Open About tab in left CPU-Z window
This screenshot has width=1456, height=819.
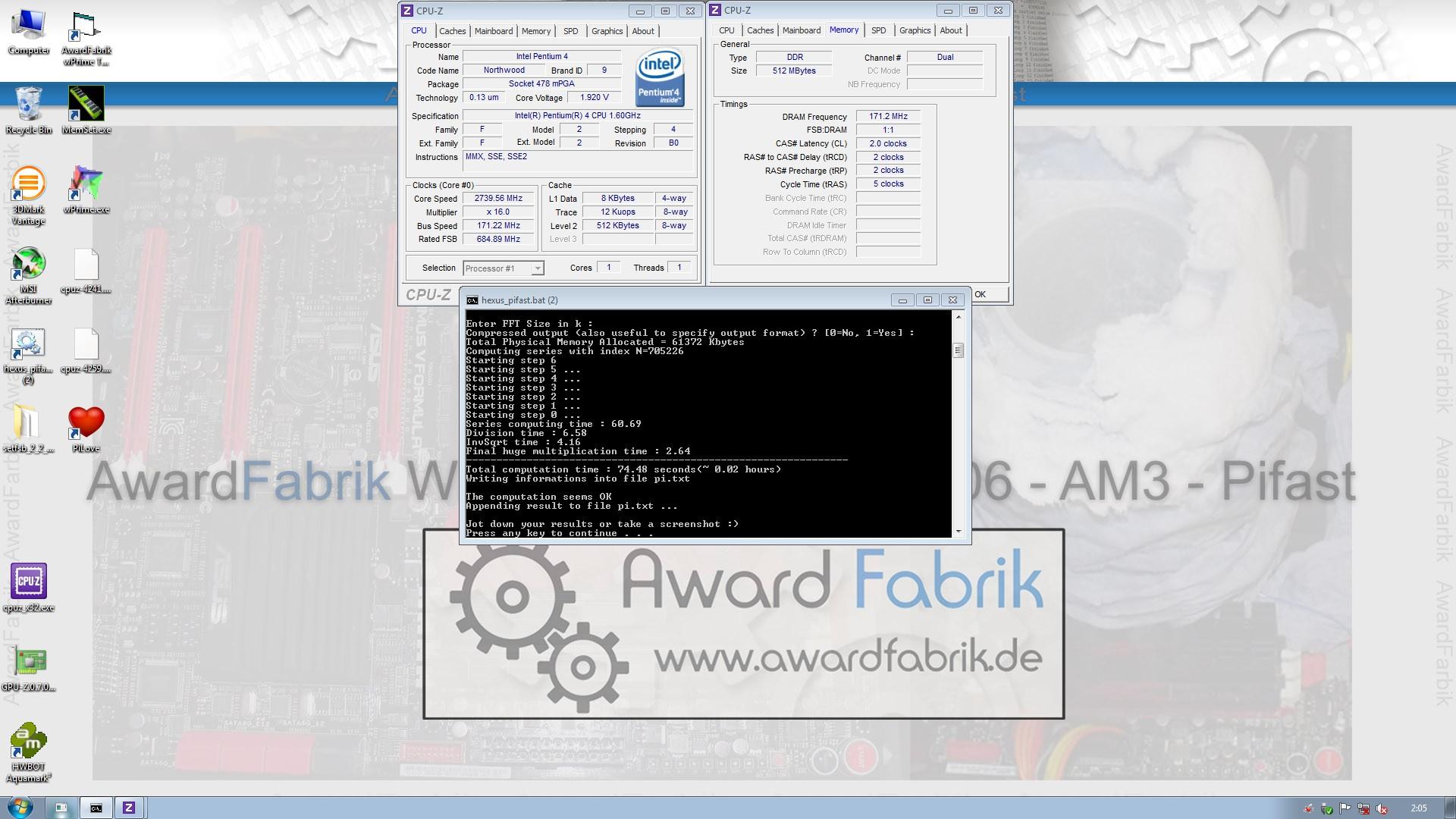[643, 31]
